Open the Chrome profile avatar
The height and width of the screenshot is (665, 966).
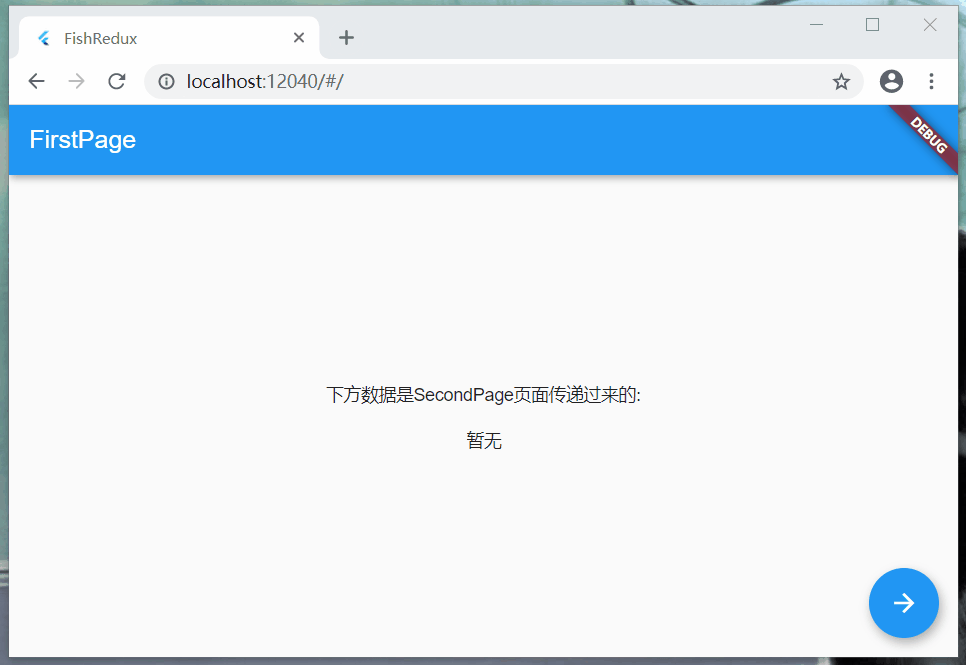pos(891,81)
